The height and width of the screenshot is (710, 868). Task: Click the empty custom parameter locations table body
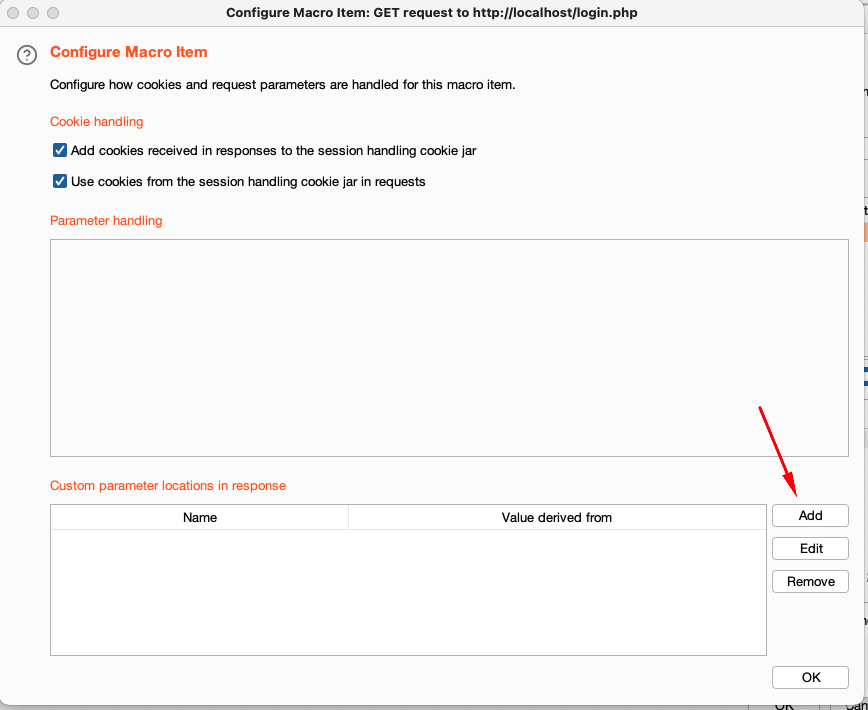tap(408, 592)
